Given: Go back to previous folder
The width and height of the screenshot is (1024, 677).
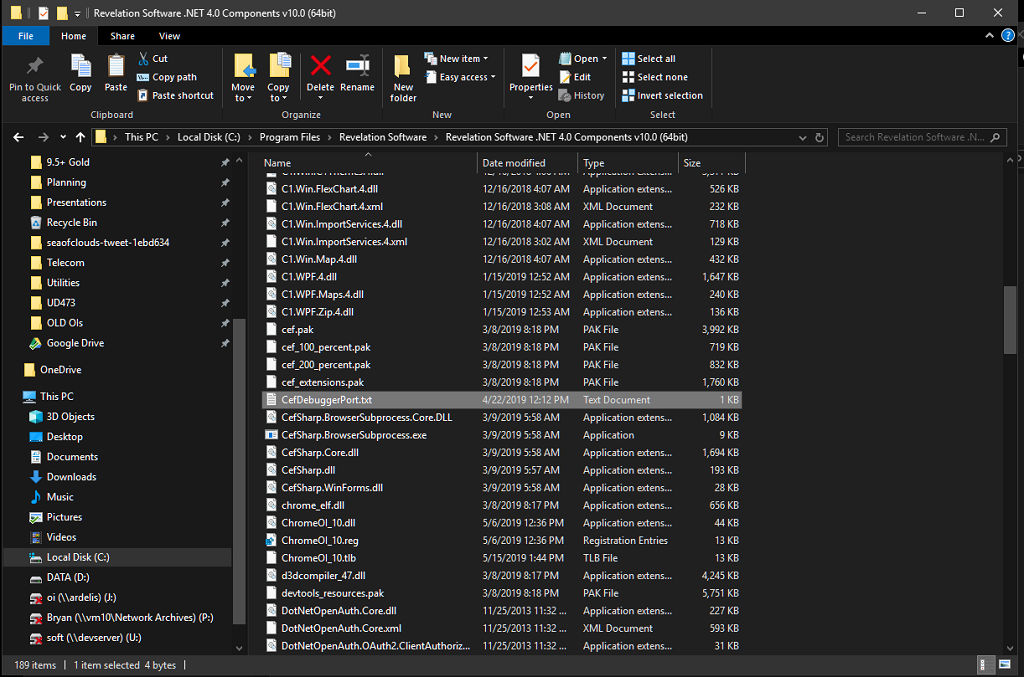Looking at the screenshot, I should coord(18,137).
